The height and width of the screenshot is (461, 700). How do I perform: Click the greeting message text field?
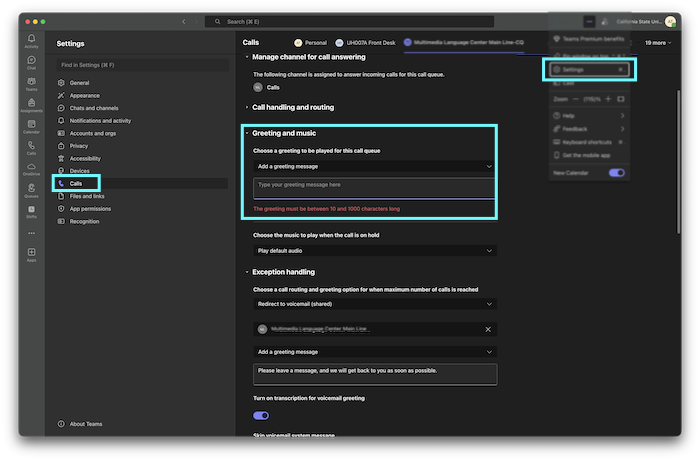click(374, 186)
